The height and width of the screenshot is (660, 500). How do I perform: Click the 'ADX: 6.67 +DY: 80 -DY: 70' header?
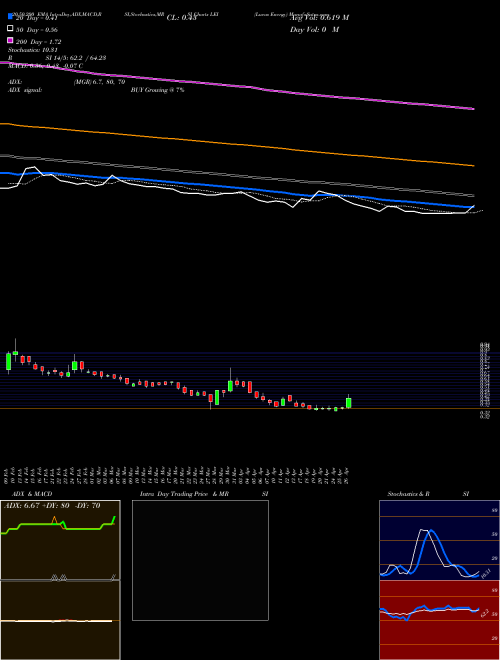click(x=52, y=506)
